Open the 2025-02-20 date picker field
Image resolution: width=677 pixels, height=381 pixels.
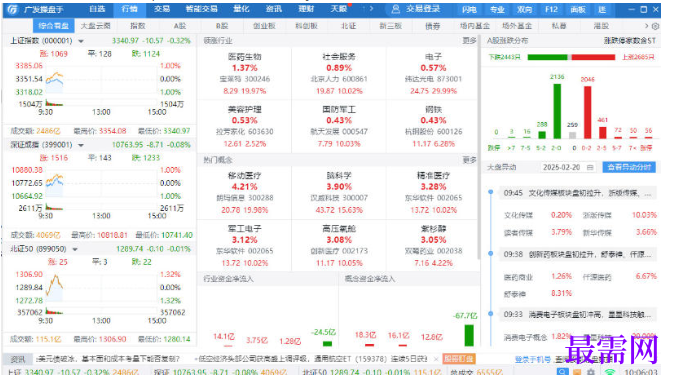[x=568, y=167]
